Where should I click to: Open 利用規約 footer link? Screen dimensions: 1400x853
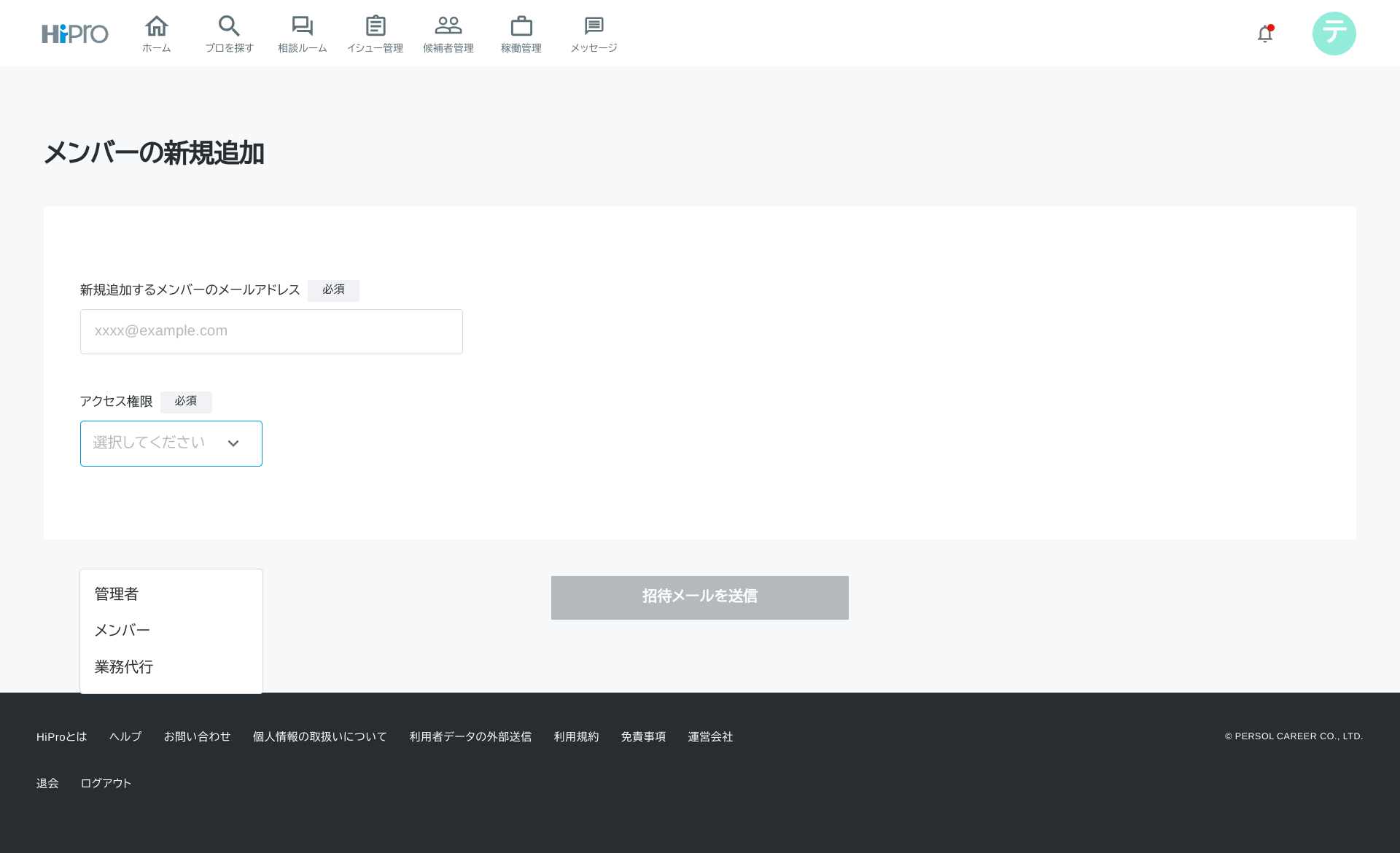[576, 736]
